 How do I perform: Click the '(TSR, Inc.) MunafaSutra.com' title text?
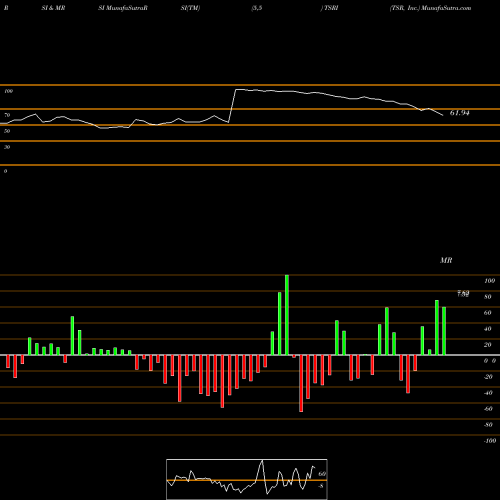(430, 8)
